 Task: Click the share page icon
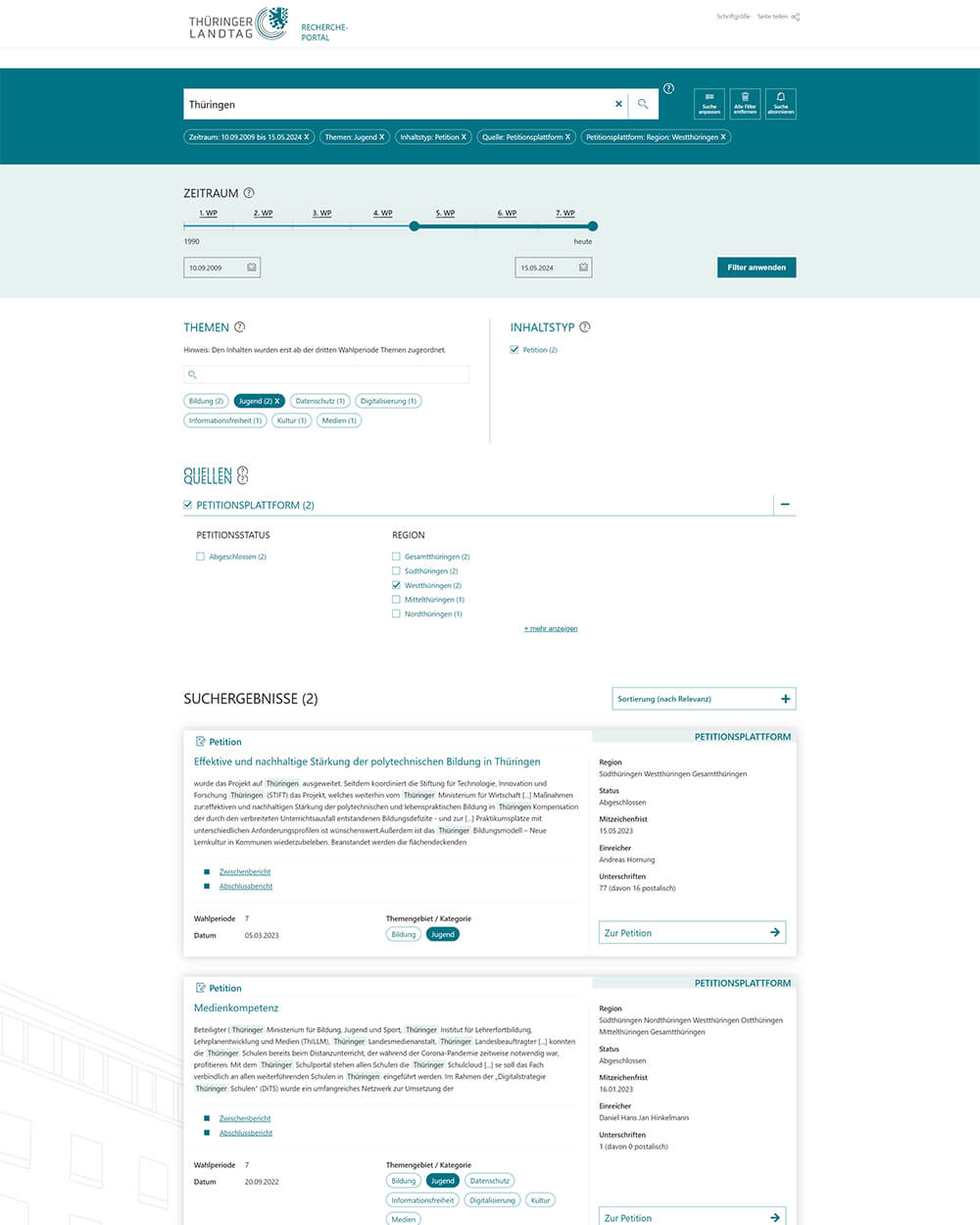point(796,17)
